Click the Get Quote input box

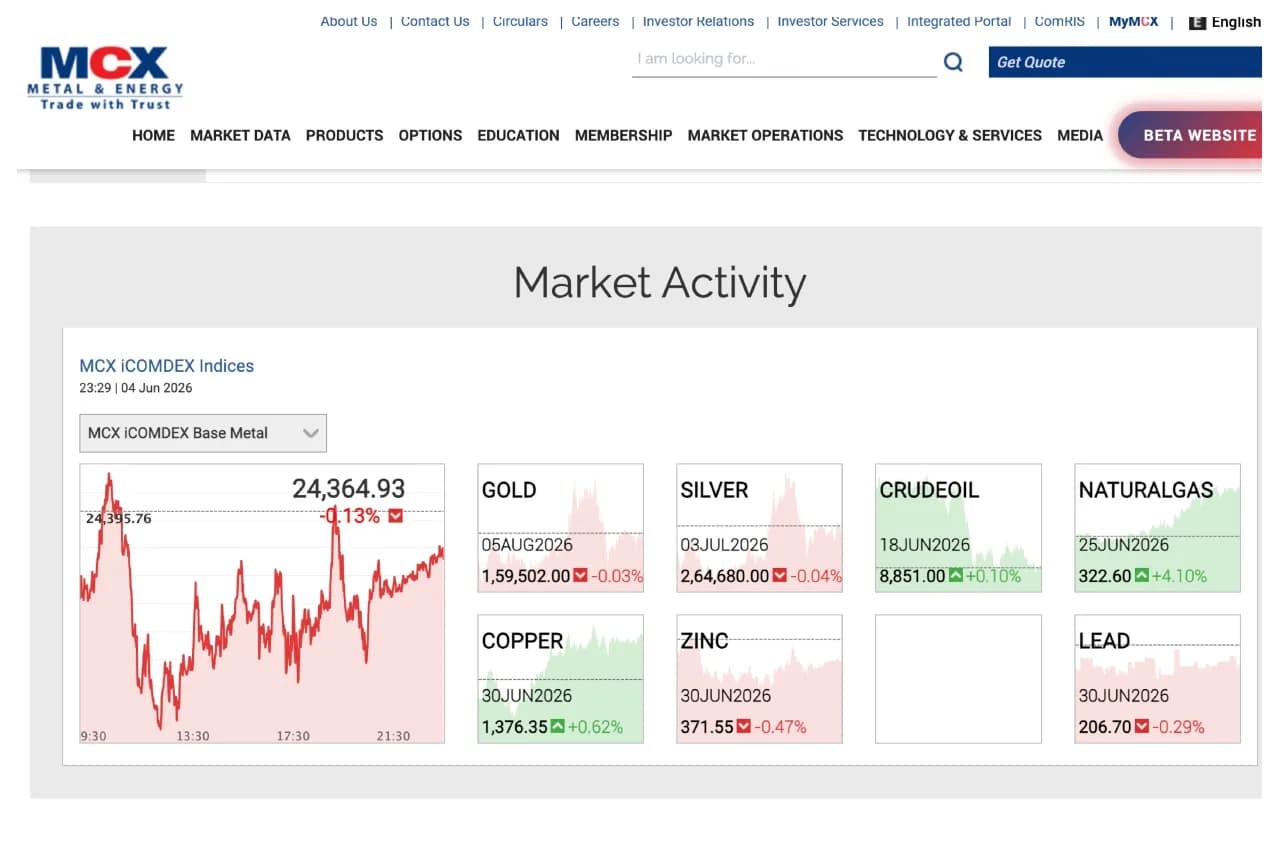point(1125,62)
